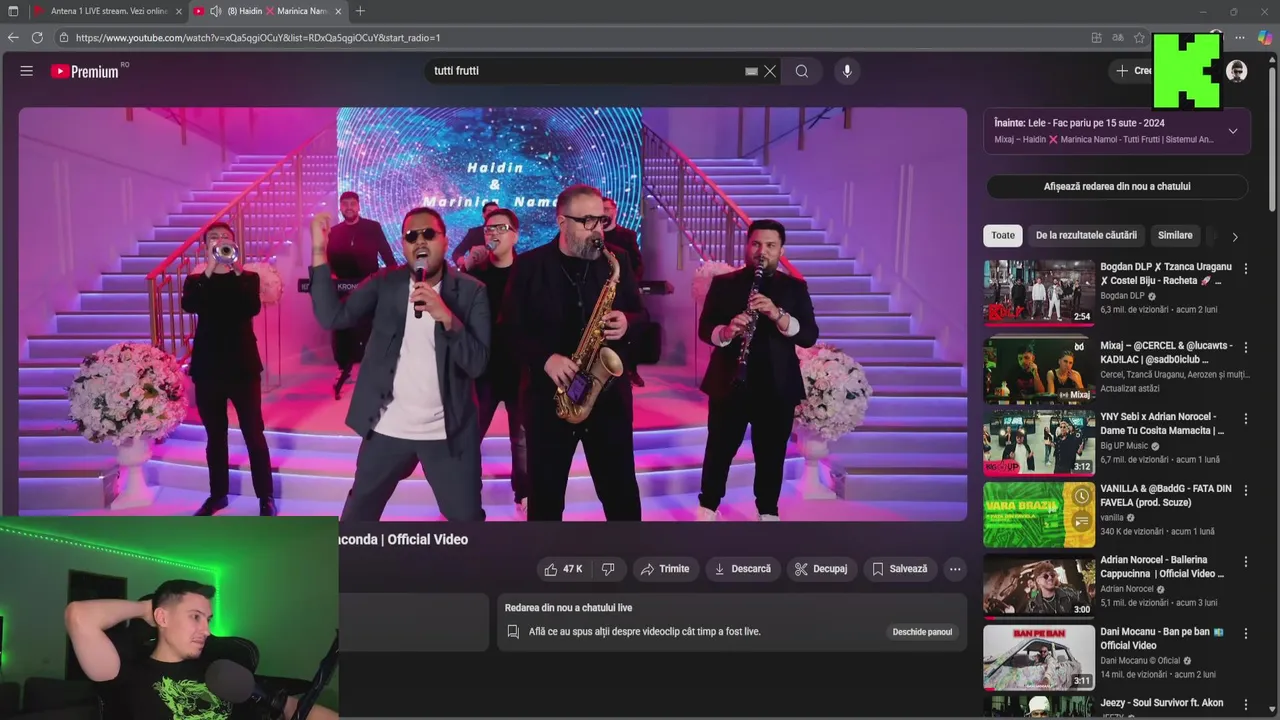Open Adrian Norocel Ballerina Cappucinna title
1280x720 pixels.
(x=1162, y=567)
